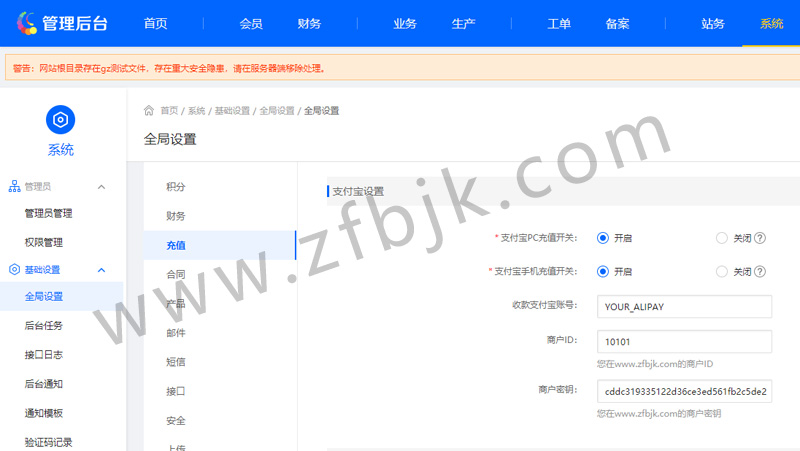Click first 全局设置 breadcrumb link

pyautogui.click(x=277, y=111)
